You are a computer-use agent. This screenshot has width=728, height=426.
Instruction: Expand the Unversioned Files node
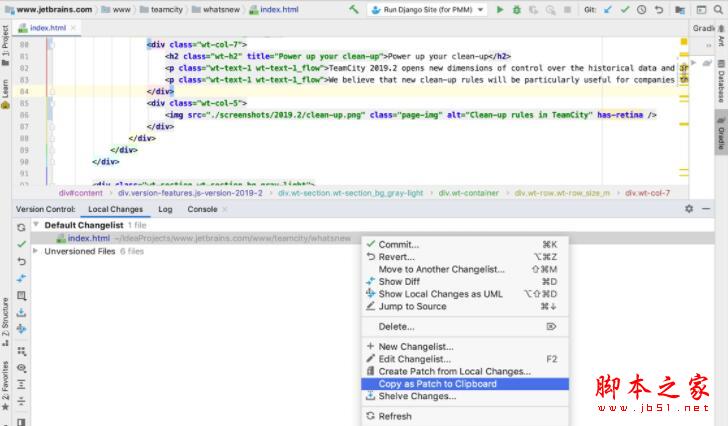coord(37,251)
